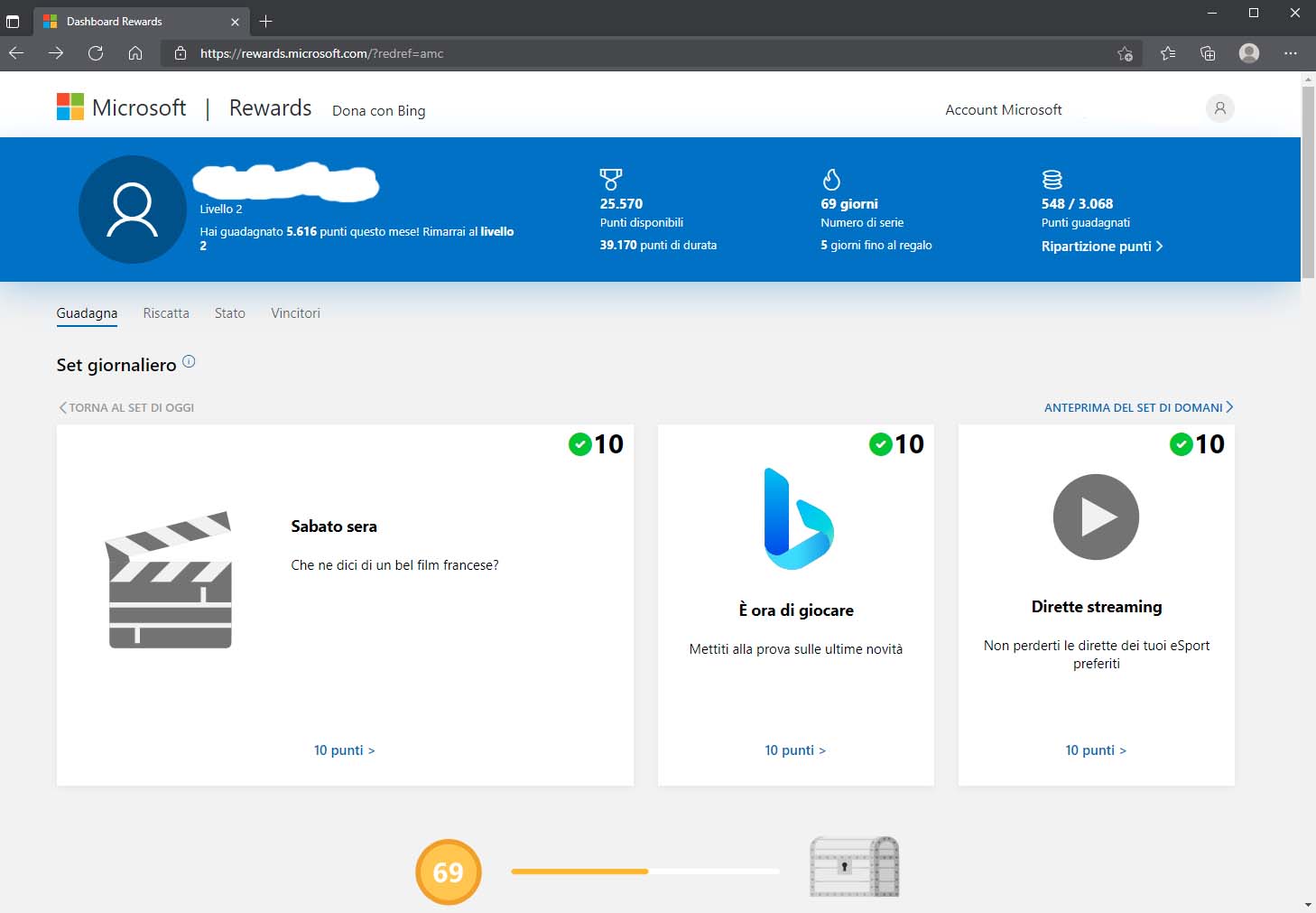Click scrollbar down arrow

click(x=1308, y=905)
